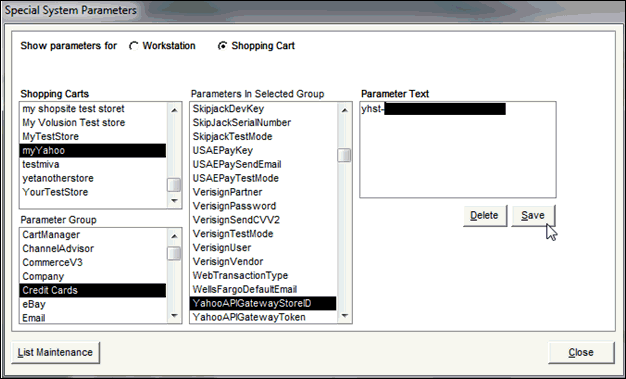Click inside the Parameter Text box
Viewport: 626px width, 379px height.
(x=458, y=150)
